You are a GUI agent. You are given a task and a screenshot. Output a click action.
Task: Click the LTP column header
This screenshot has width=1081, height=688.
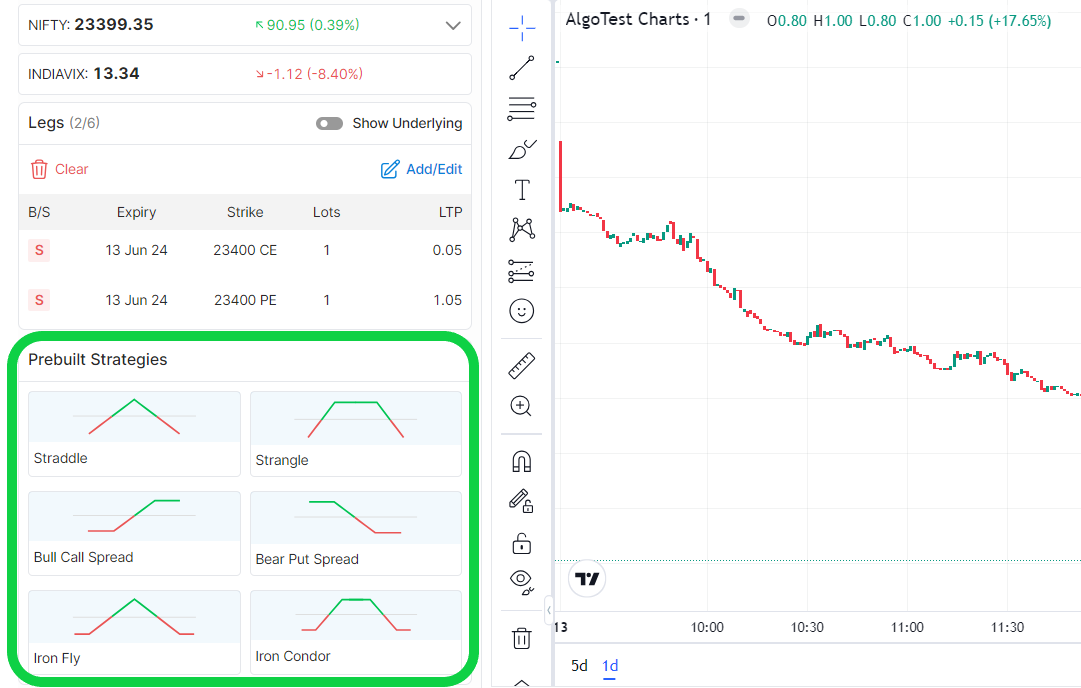(x=450, y=212)
